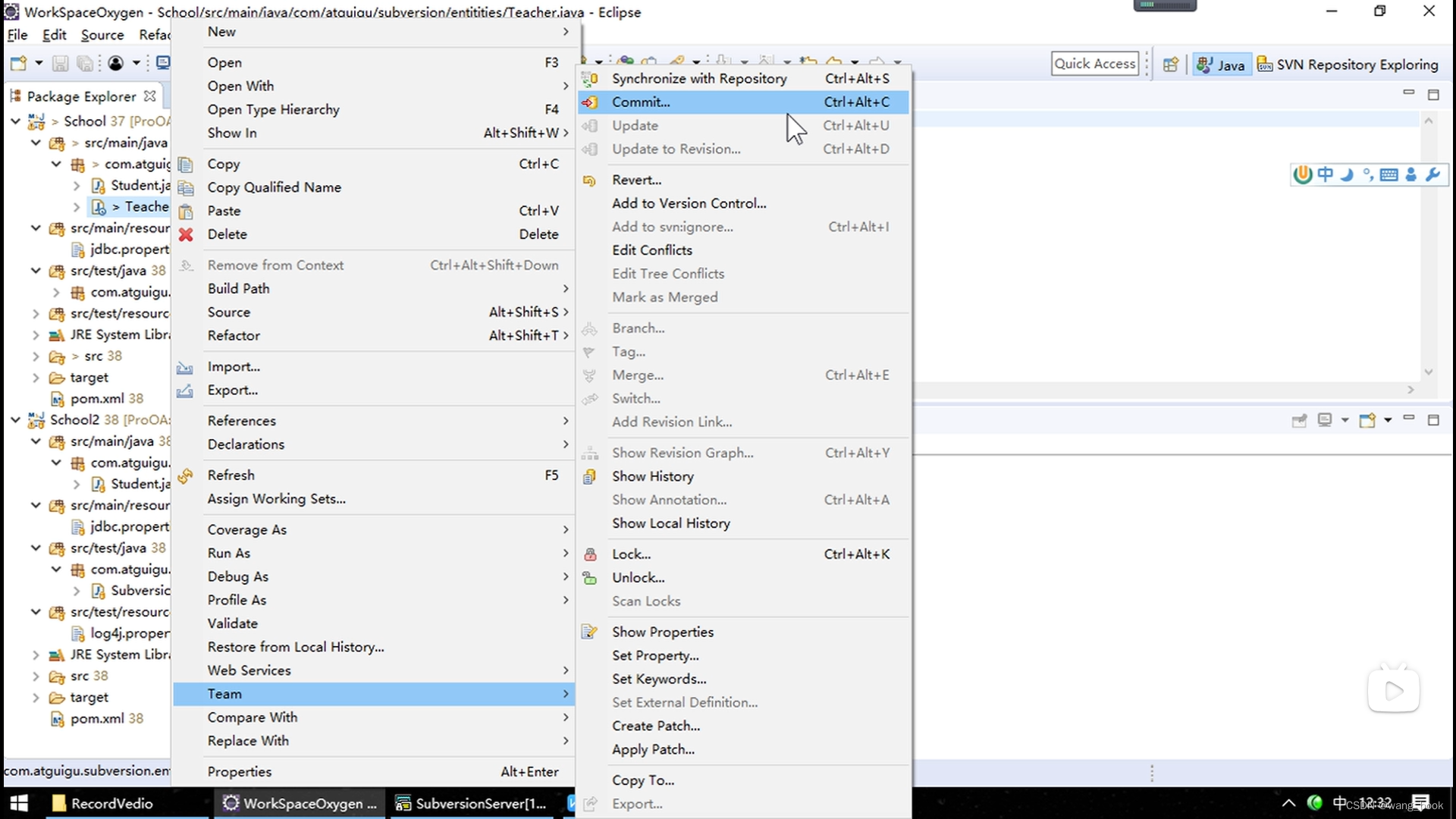Click the Revert icon in Team submenu

click(589, 180)
